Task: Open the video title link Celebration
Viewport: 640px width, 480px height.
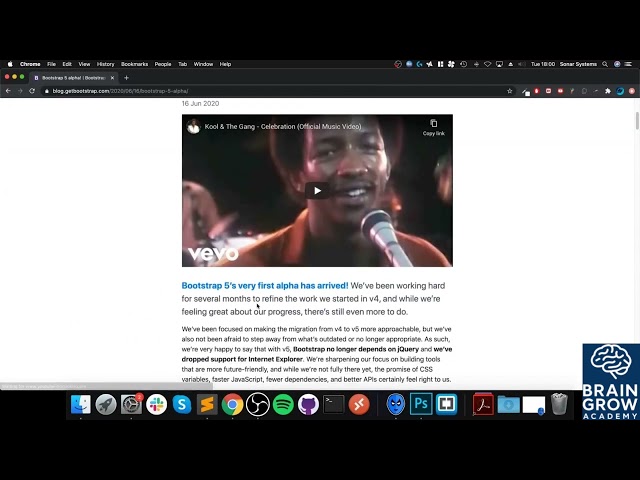Action: (283, 127)
